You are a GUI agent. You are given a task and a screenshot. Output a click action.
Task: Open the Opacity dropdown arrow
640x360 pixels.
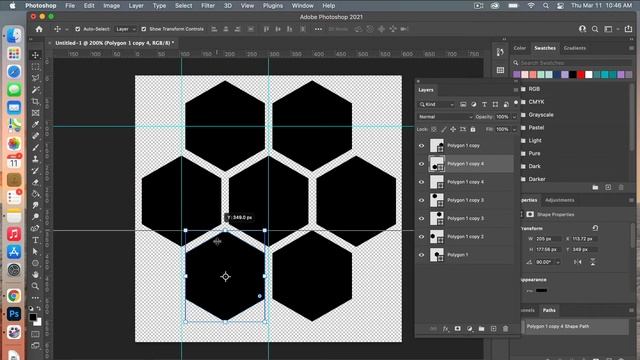(x=514, y=117)
